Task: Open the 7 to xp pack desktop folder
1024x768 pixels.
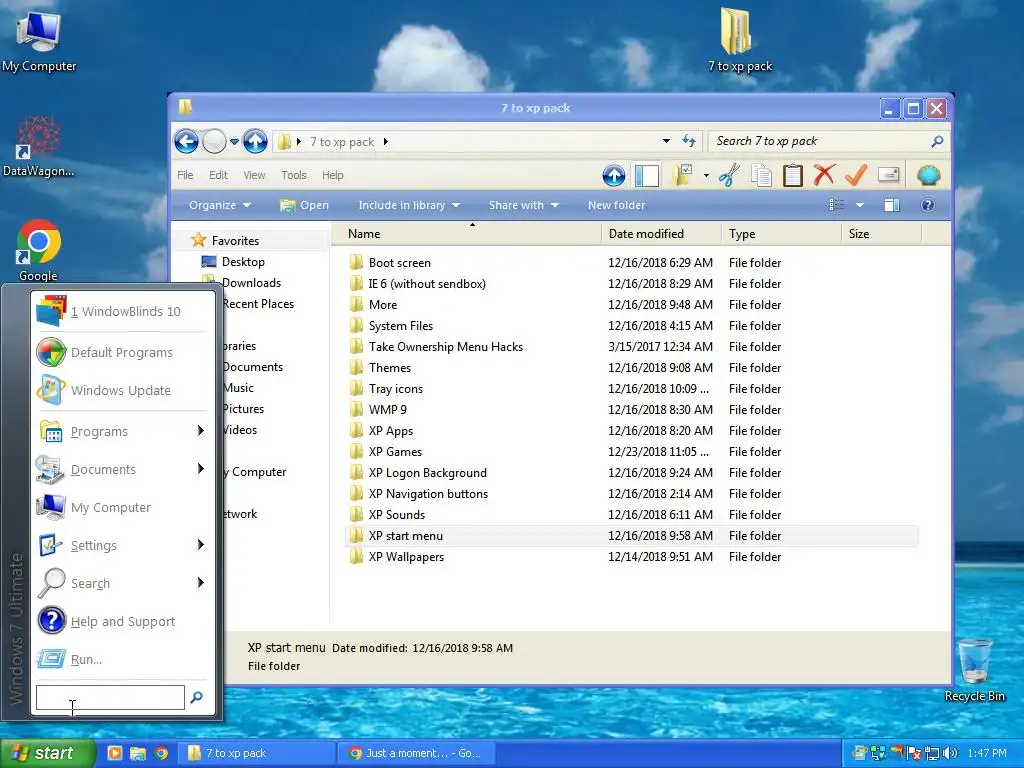Action: pyautogui.click(x=739, y=39)
